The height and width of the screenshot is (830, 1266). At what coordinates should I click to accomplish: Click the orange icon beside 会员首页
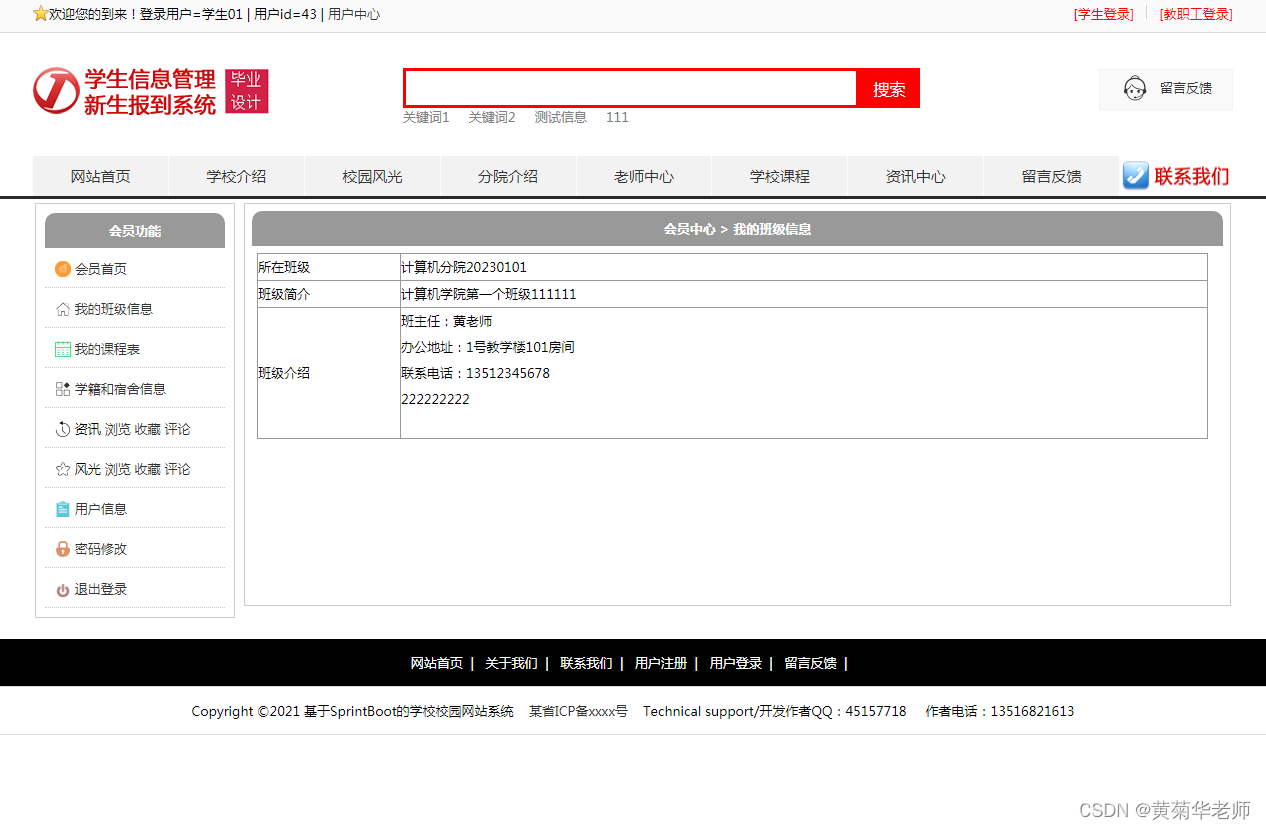point(63,269)
